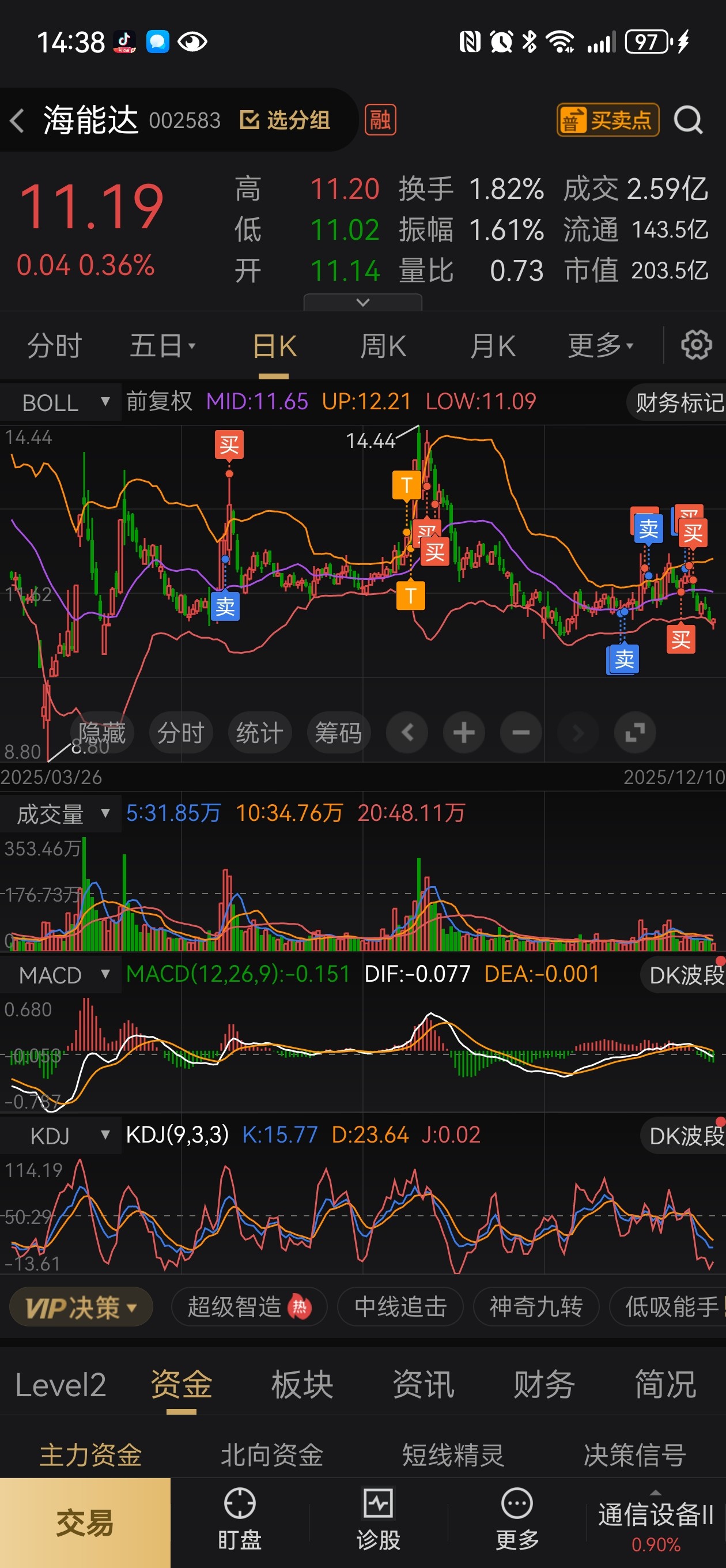Tap the 11.19 current price
This screenshot has width=726, height=1568.
pos(91,207)
